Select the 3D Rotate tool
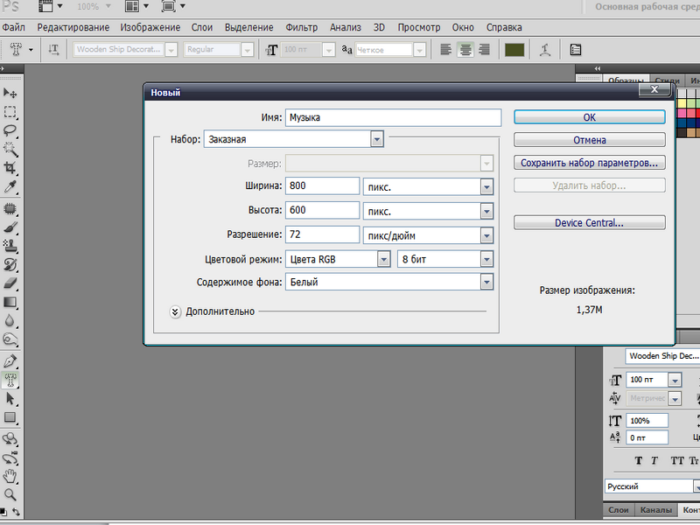Viewport: 700px width, 525px height. coord(10,439)
